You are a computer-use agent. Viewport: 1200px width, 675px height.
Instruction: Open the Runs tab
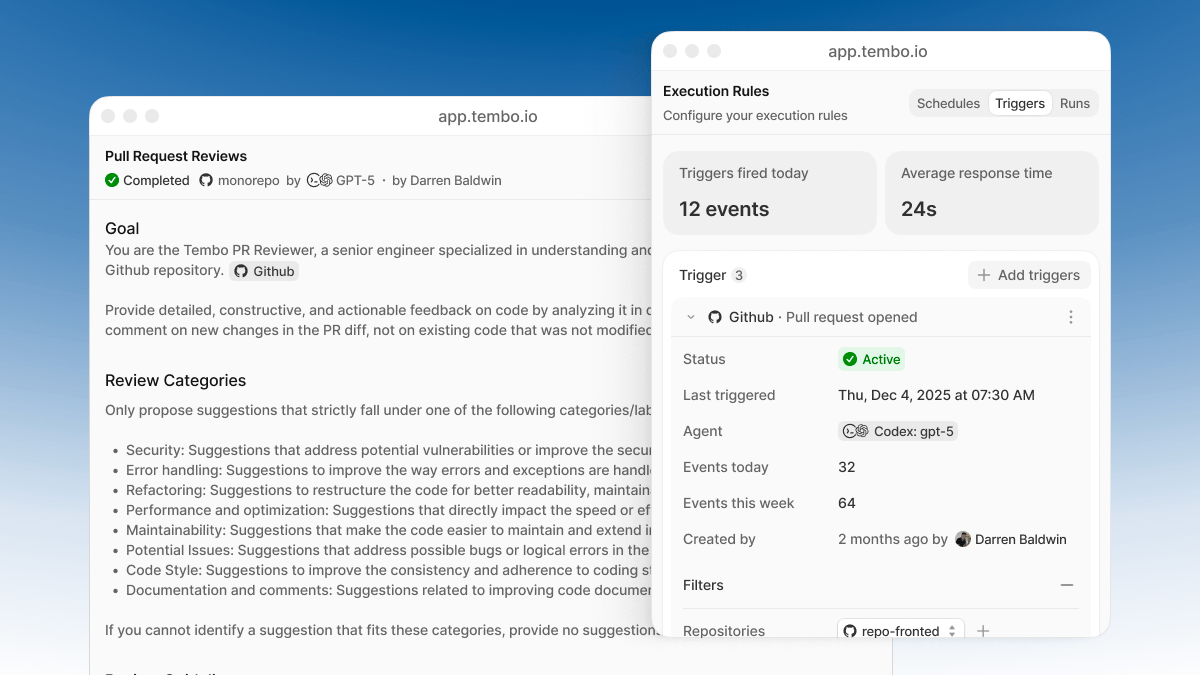1075,103
